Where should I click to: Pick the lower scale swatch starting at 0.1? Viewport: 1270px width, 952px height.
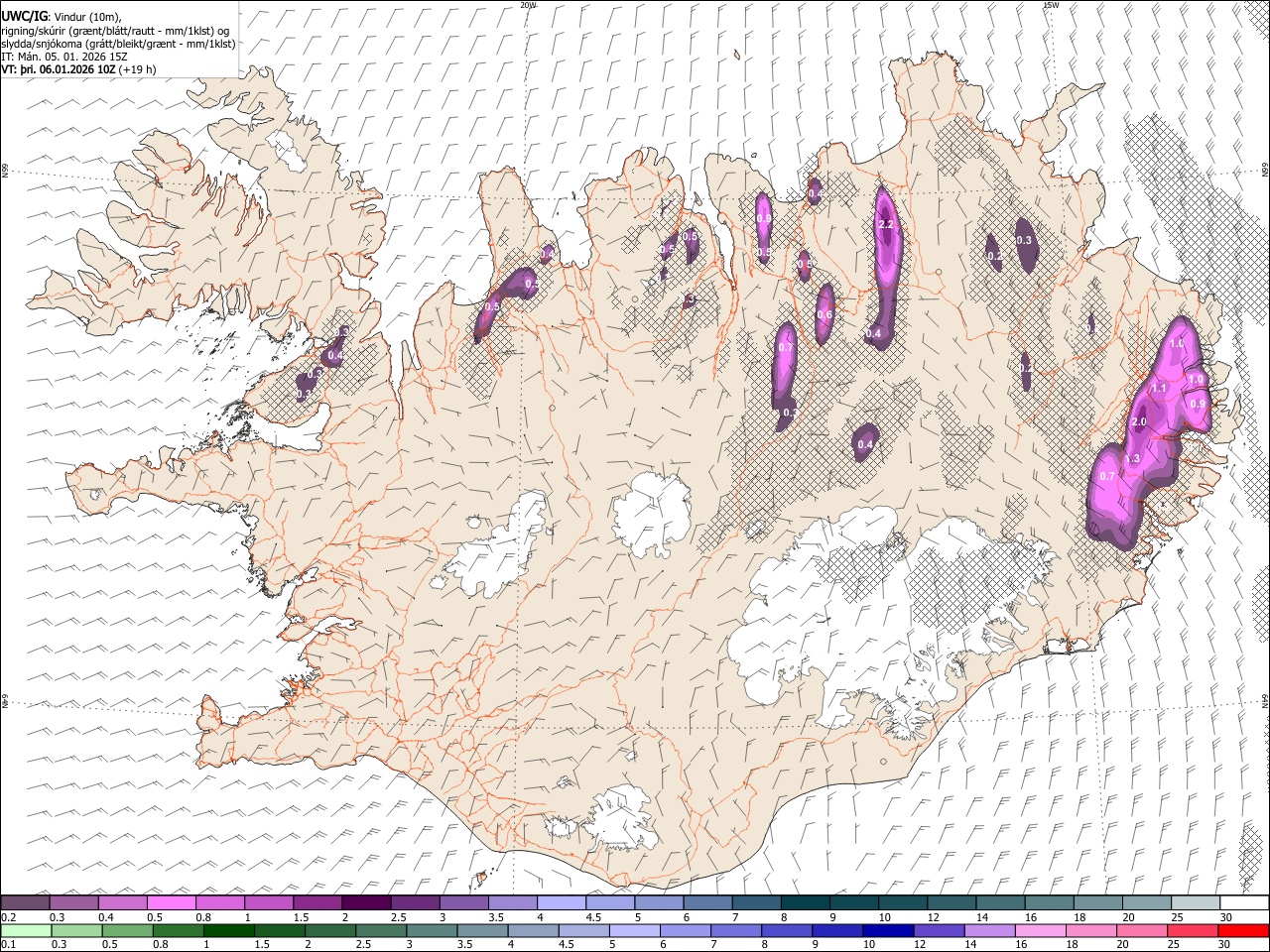coord(25,930)
